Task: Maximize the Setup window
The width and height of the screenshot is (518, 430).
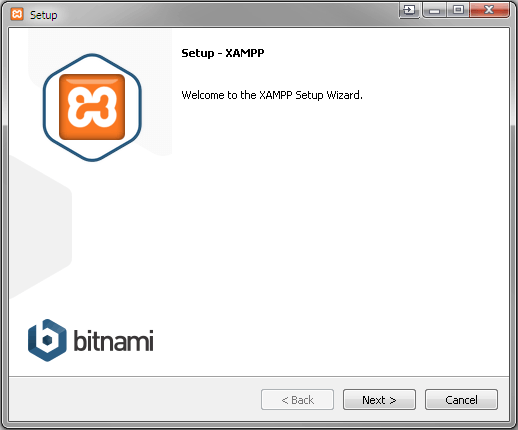Action: (458, 10)
